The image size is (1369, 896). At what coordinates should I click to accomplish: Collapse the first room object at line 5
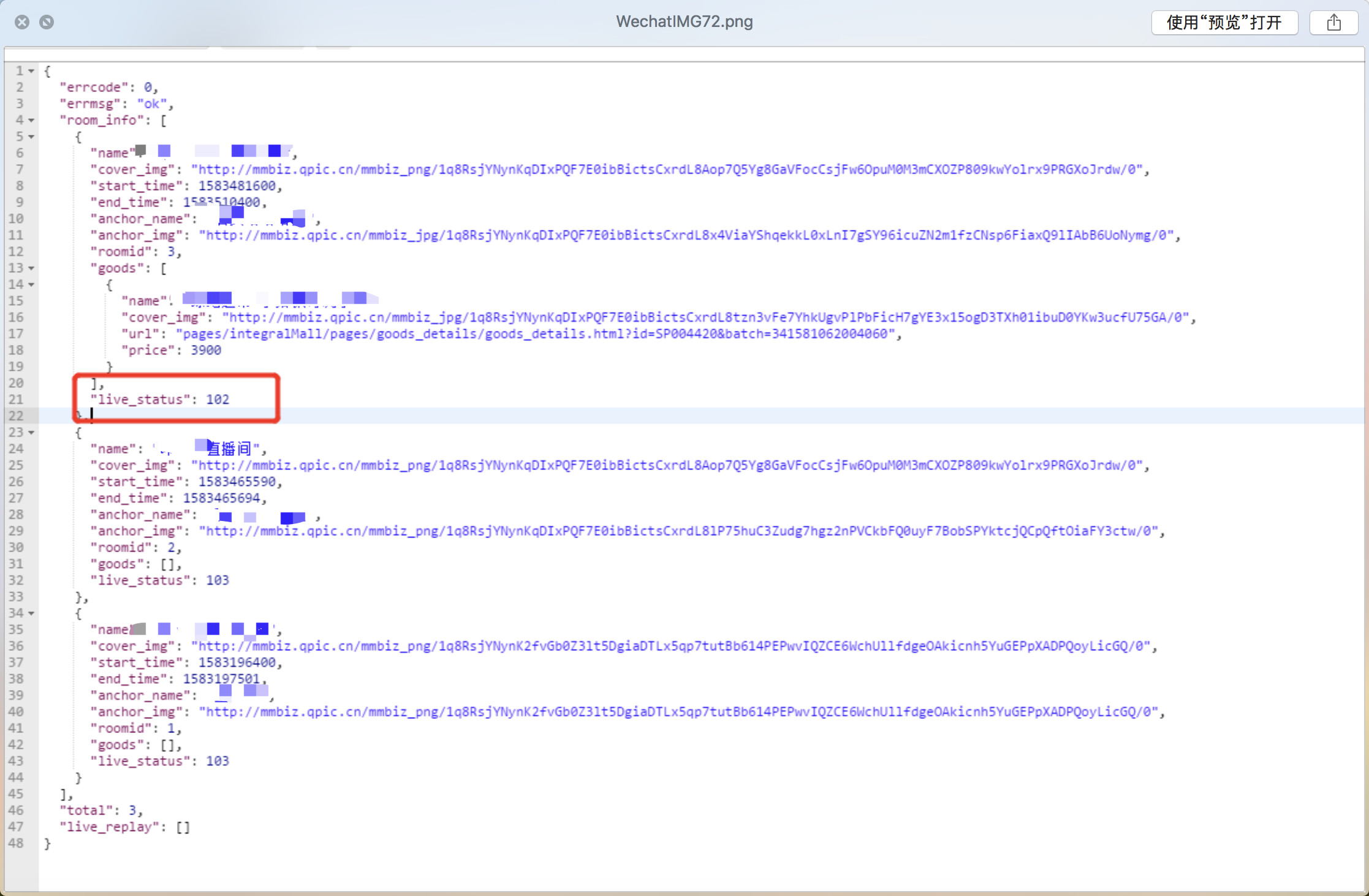coord(31,137)
